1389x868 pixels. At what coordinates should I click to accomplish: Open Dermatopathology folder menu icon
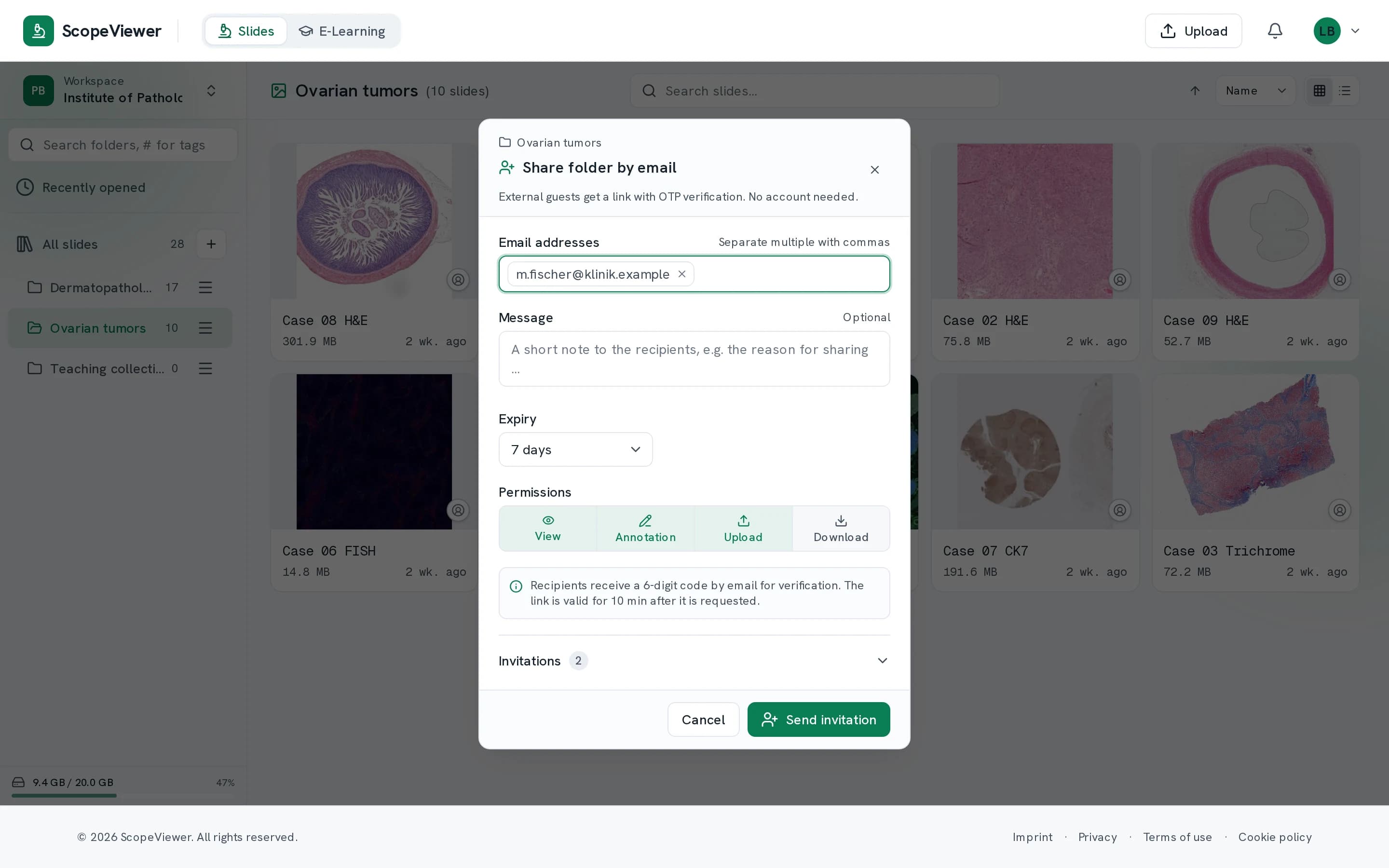click(205, 287)
